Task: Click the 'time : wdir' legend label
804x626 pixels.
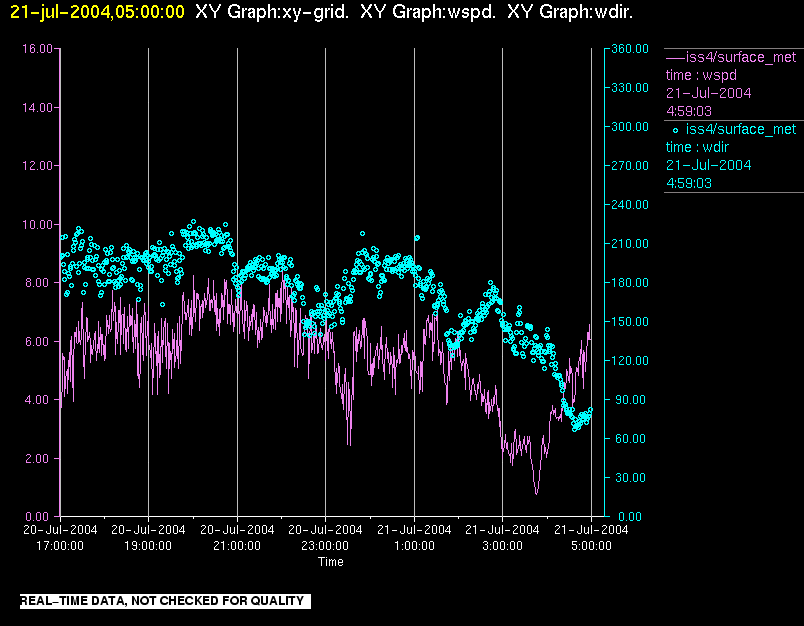Action: pos(697,147)
